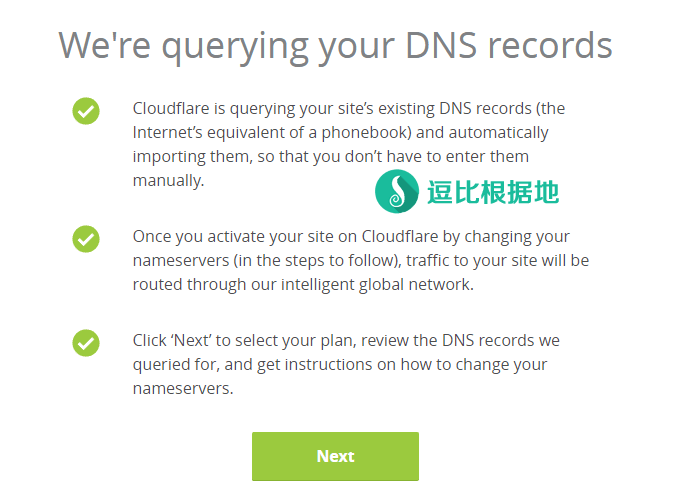Screen dimensions: 682x494
Task: Click the "We're querying your DNS records" heading
Action: click(335, 45)
